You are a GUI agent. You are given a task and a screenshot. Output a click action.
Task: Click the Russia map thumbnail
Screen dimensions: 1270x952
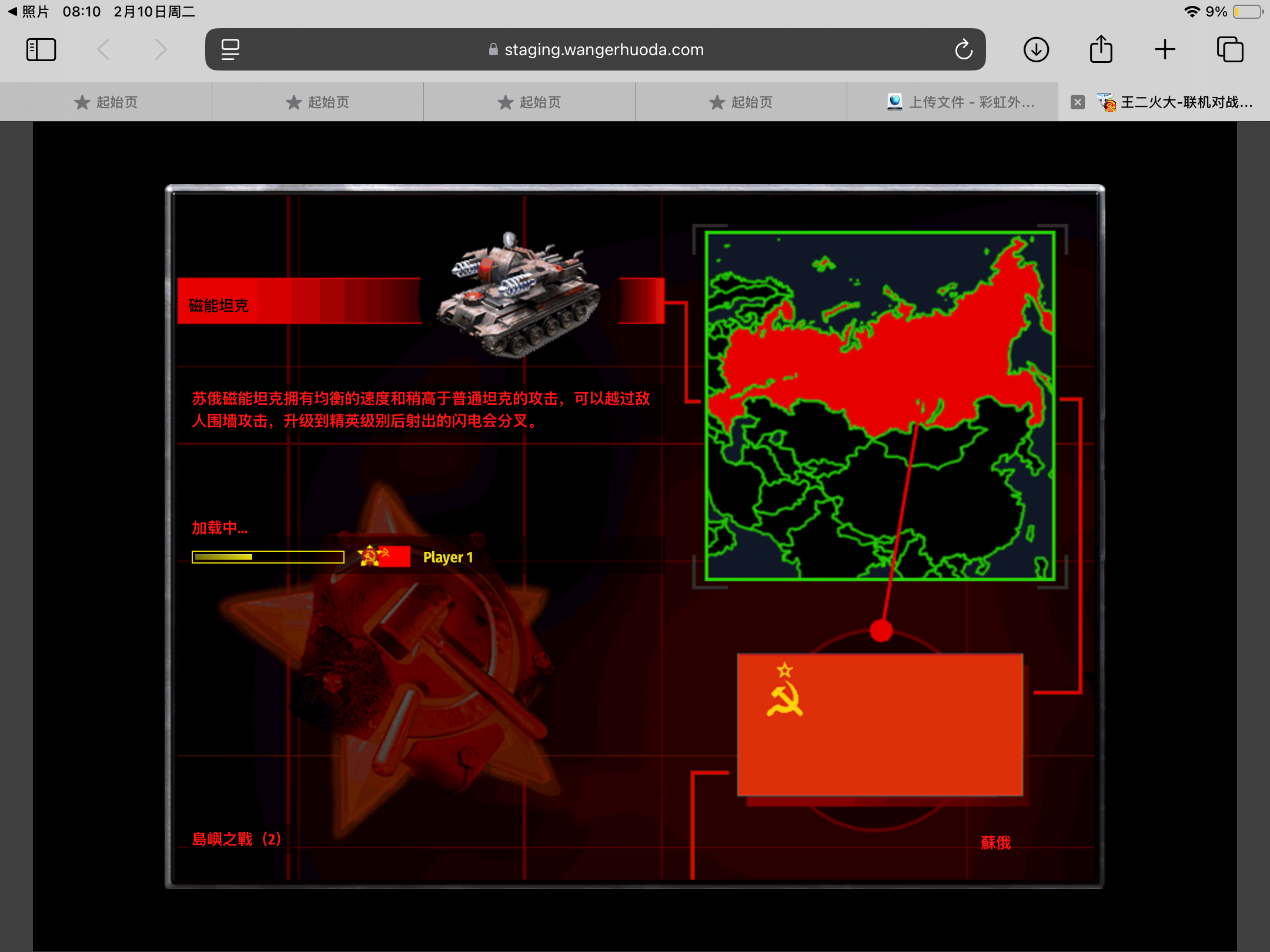880,406
